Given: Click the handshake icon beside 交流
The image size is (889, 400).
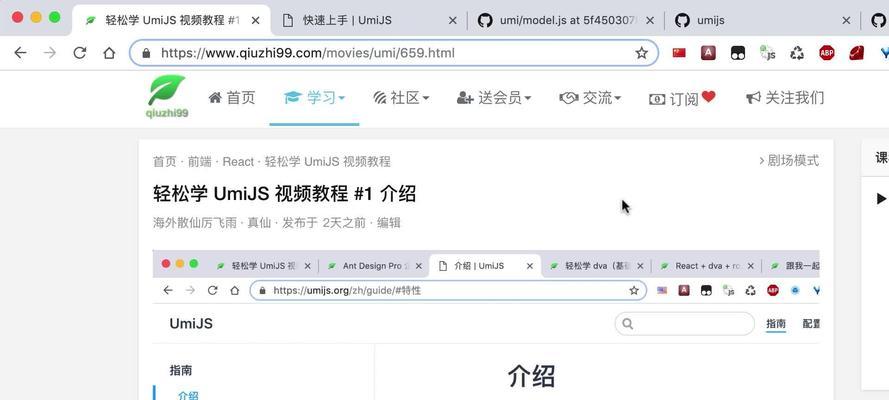Looking at the screenshot, I should (x=569, y=98).
